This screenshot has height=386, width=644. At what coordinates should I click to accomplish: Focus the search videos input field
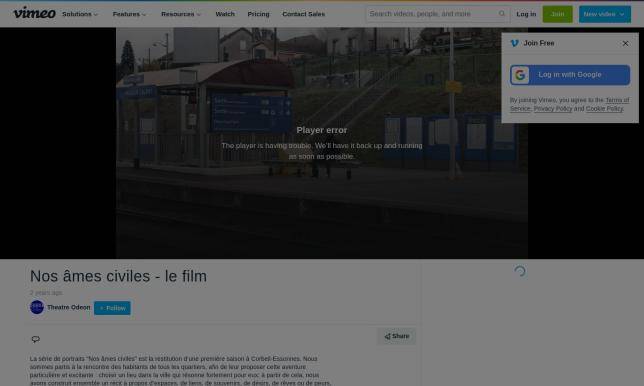point(432,14)
